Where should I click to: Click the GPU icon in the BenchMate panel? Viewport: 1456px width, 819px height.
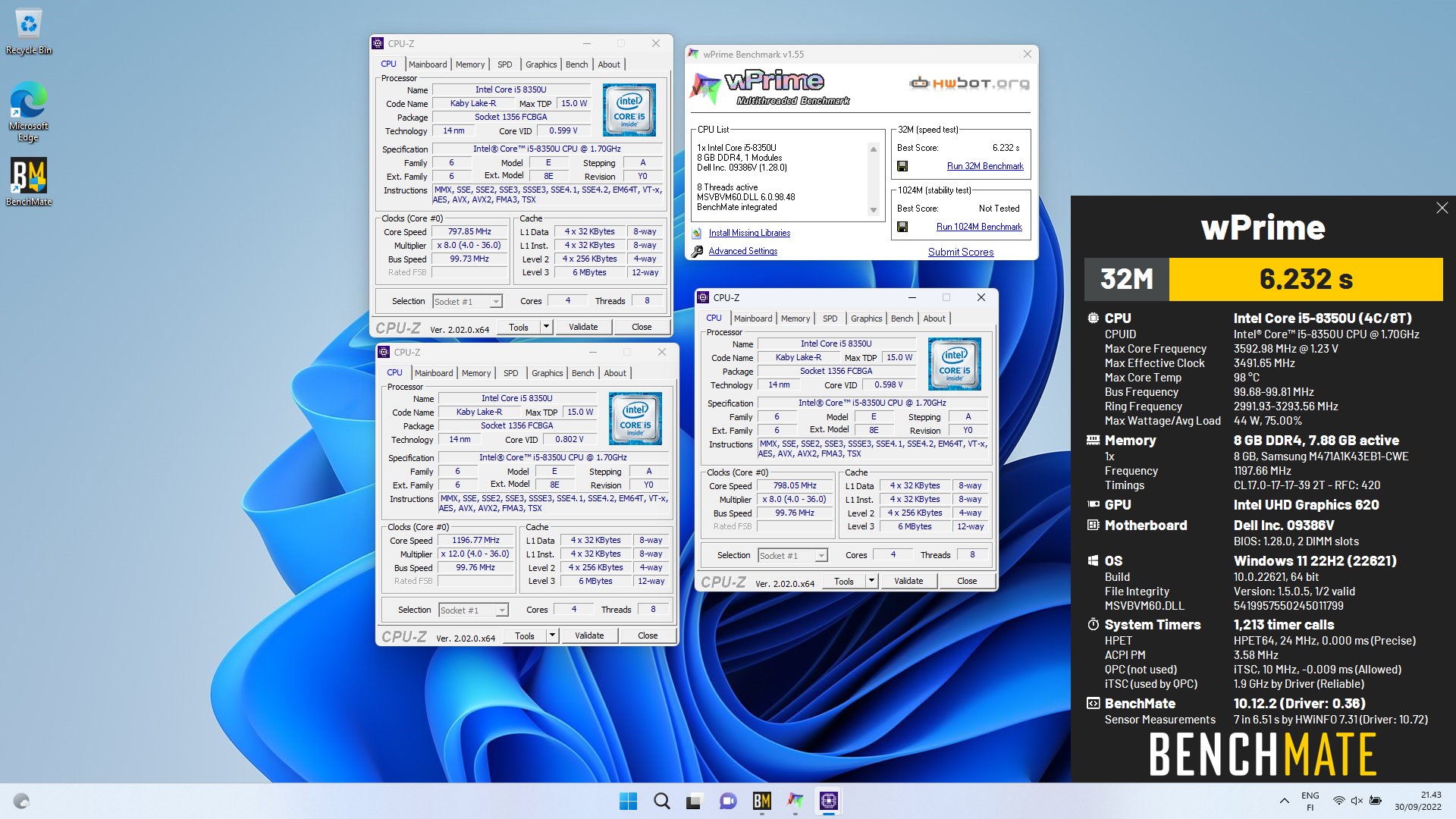pyautogui.click(x=1093, y=504)
